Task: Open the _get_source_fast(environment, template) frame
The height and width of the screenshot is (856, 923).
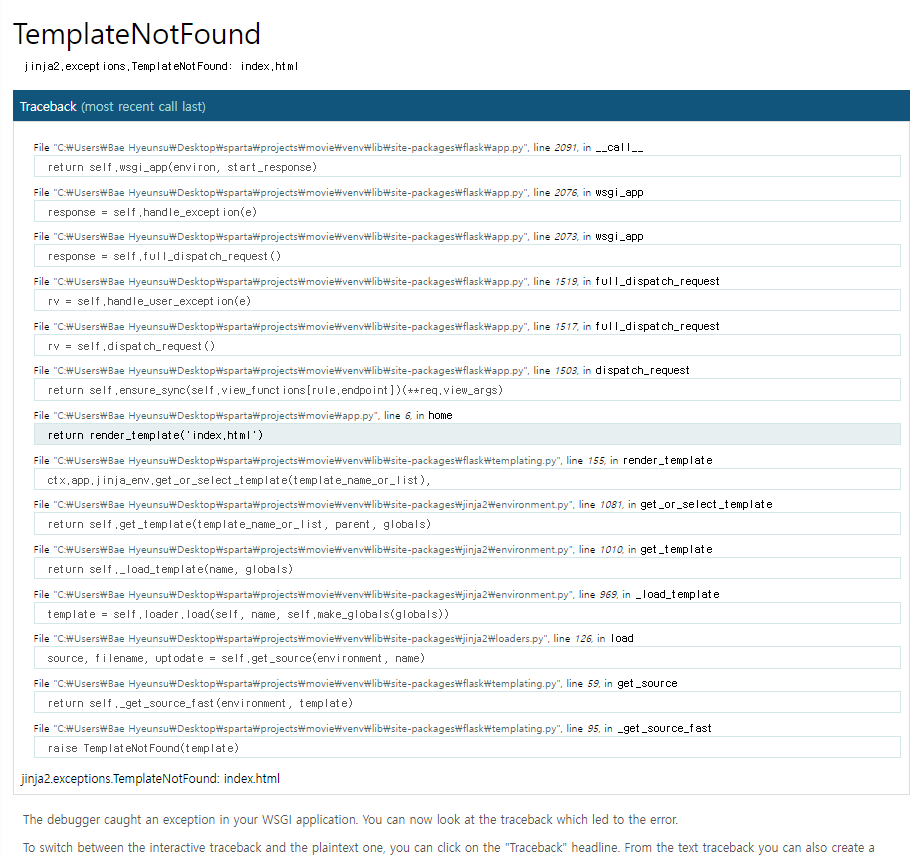Action: click(x=467, y=702)
